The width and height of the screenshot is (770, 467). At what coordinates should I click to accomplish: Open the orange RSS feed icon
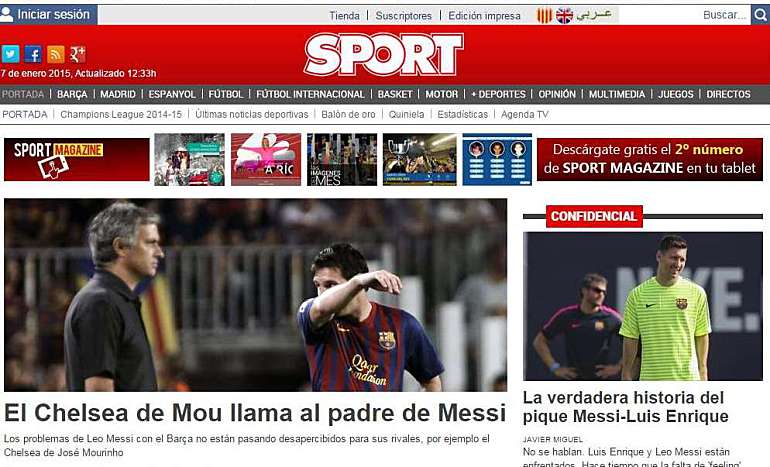55,54
